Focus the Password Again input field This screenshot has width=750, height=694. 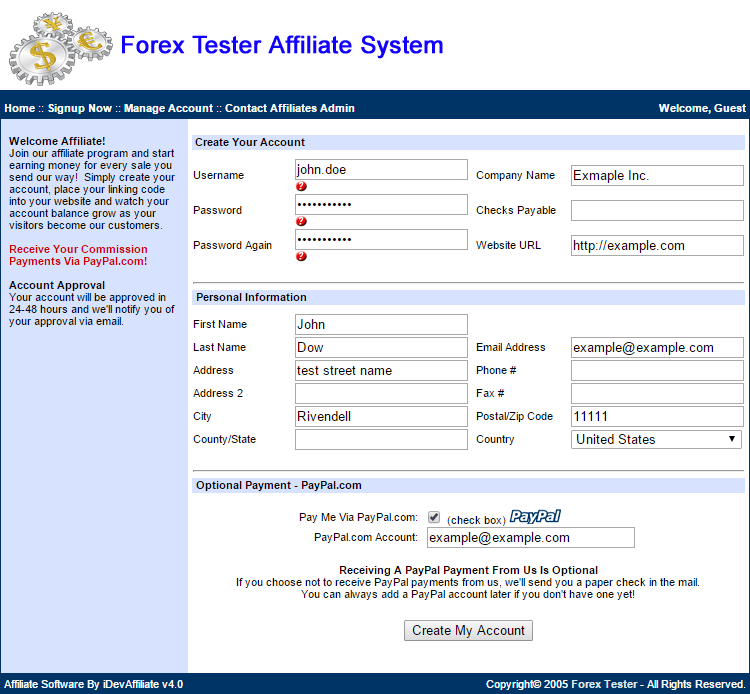381,240
